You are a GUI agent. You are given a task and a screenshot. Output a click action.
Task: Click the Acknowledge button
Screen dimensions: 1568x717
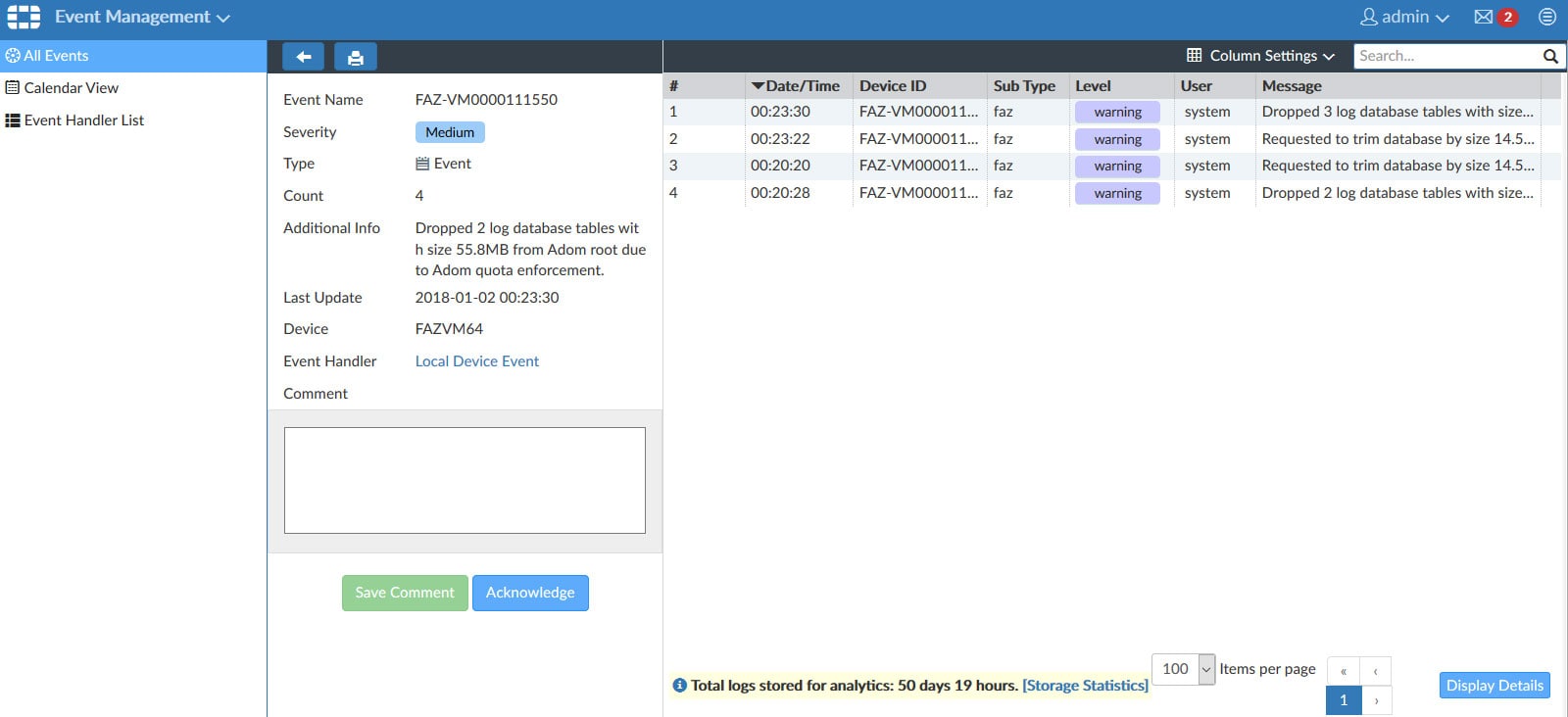tap(530, 593)
